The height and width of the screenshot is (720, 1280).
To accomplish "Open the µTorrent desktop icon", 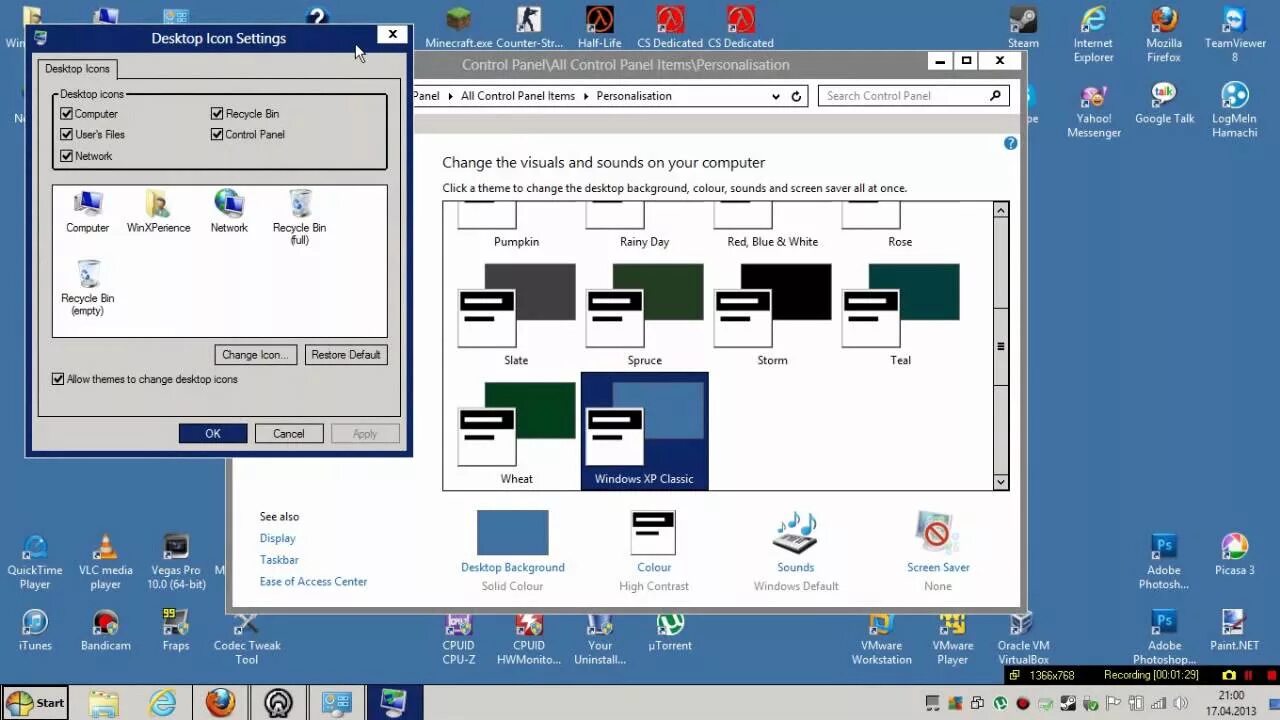I will 670,630.
